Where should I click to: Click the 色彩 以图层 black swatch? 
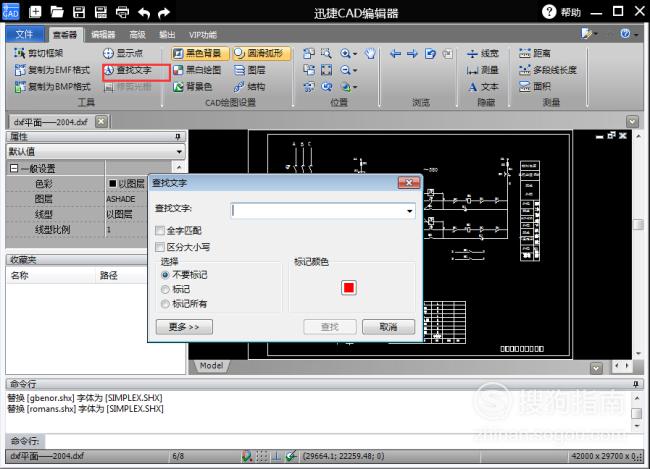[112, 183]
